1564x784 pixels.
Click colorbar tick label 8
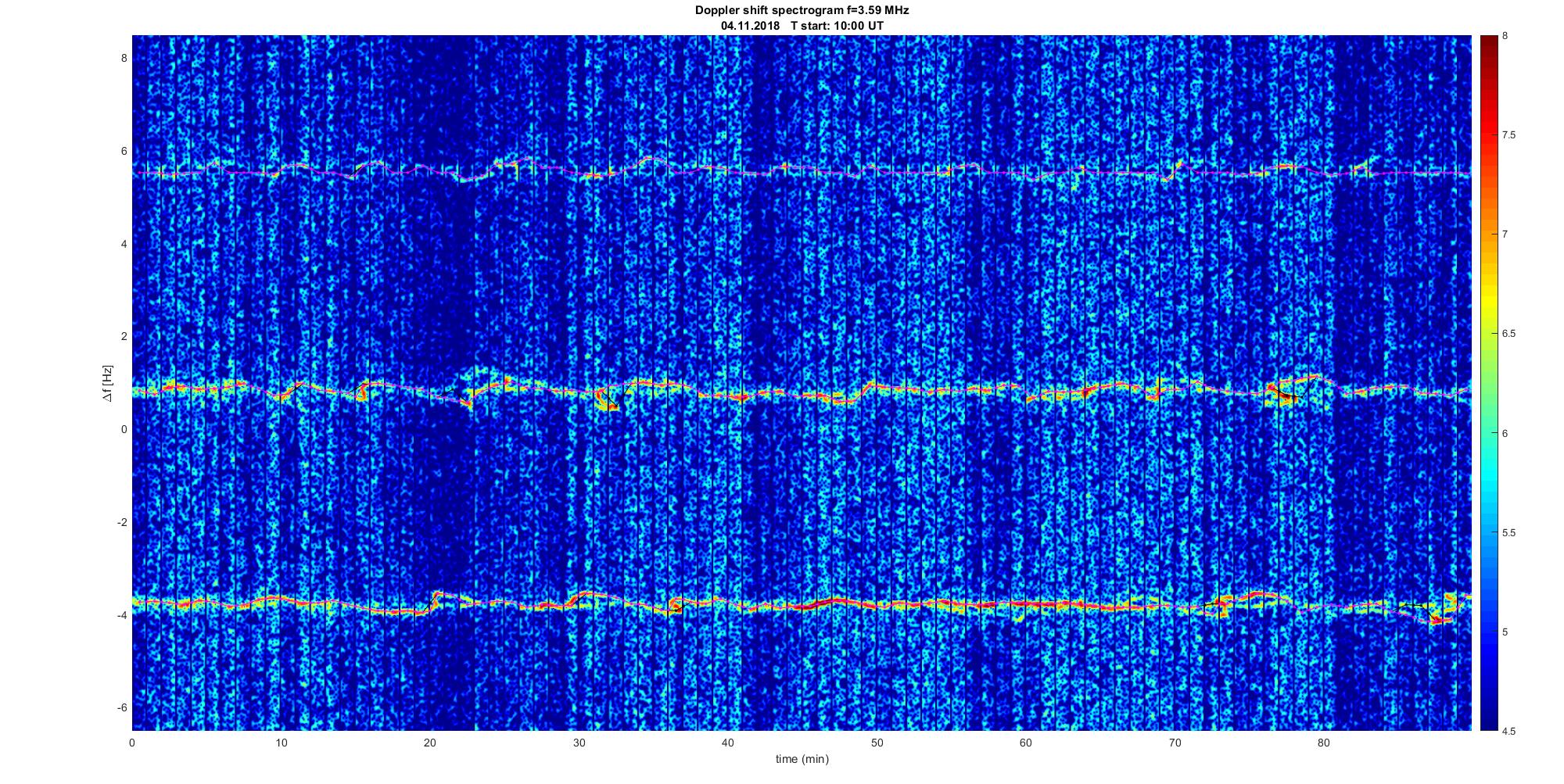(x=1505, y=36)
